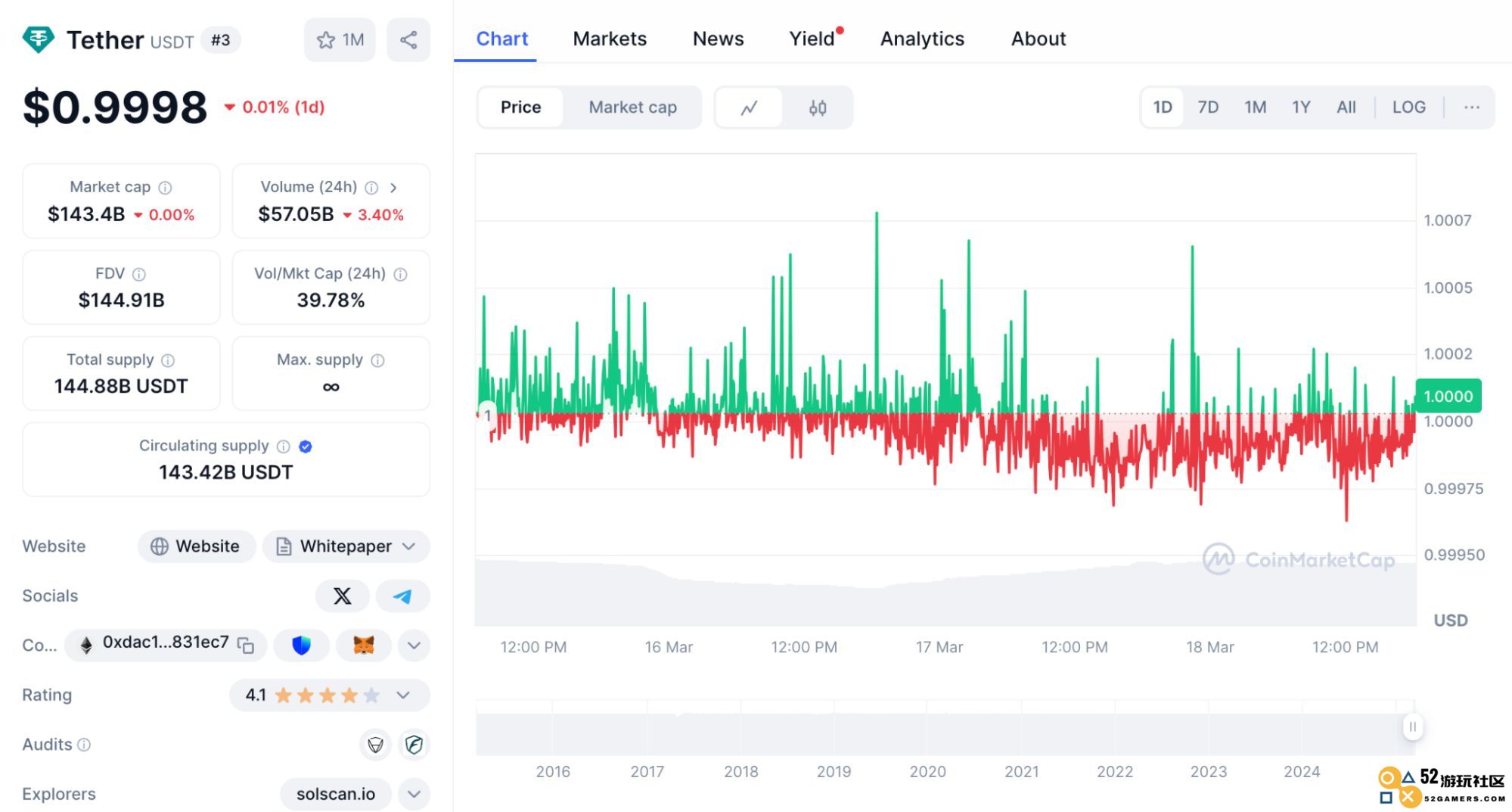Select the Price chart toggle
The height and width of the screenshot is (812, 1512).
point(520,107)
